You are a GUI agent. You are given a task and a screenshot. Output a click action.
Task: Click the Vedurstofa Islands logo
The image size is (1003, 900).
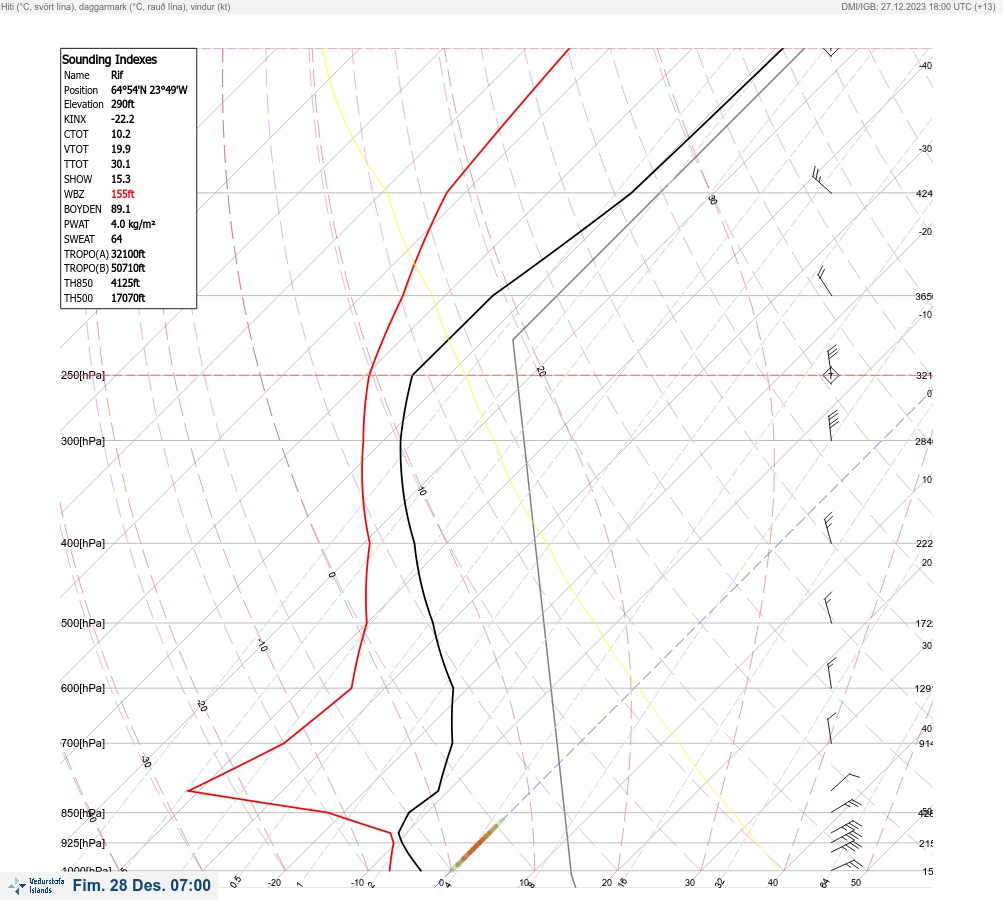36,886
